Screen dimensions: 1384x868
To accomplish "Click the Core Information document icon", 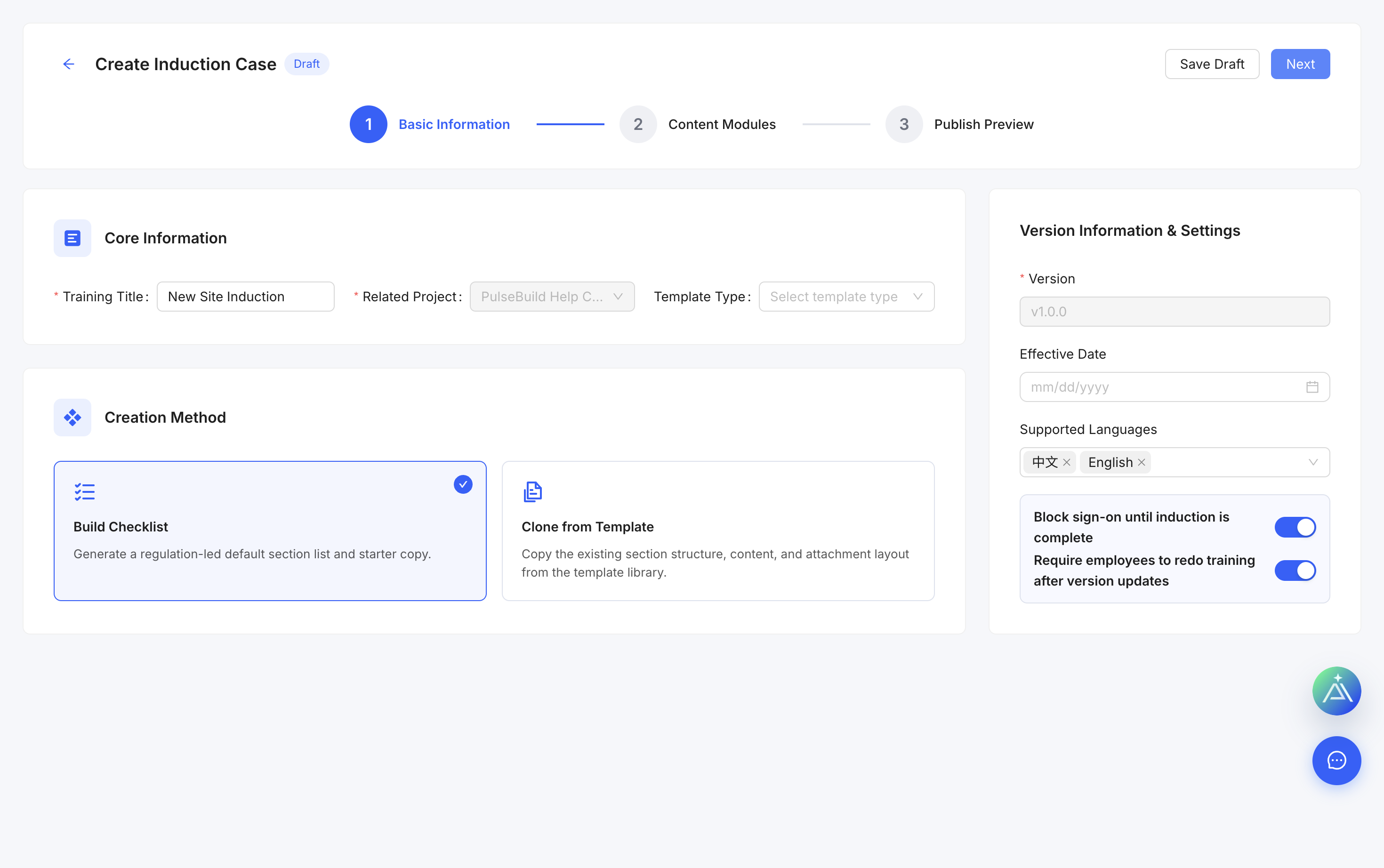I will 72,238.
